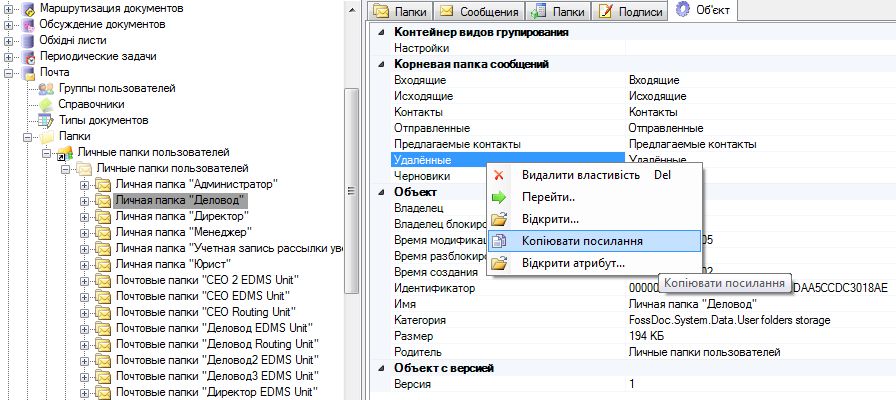Click the folder icon beside Відкрити
This screenshot has width=896, height=400.
click(500, 219)
